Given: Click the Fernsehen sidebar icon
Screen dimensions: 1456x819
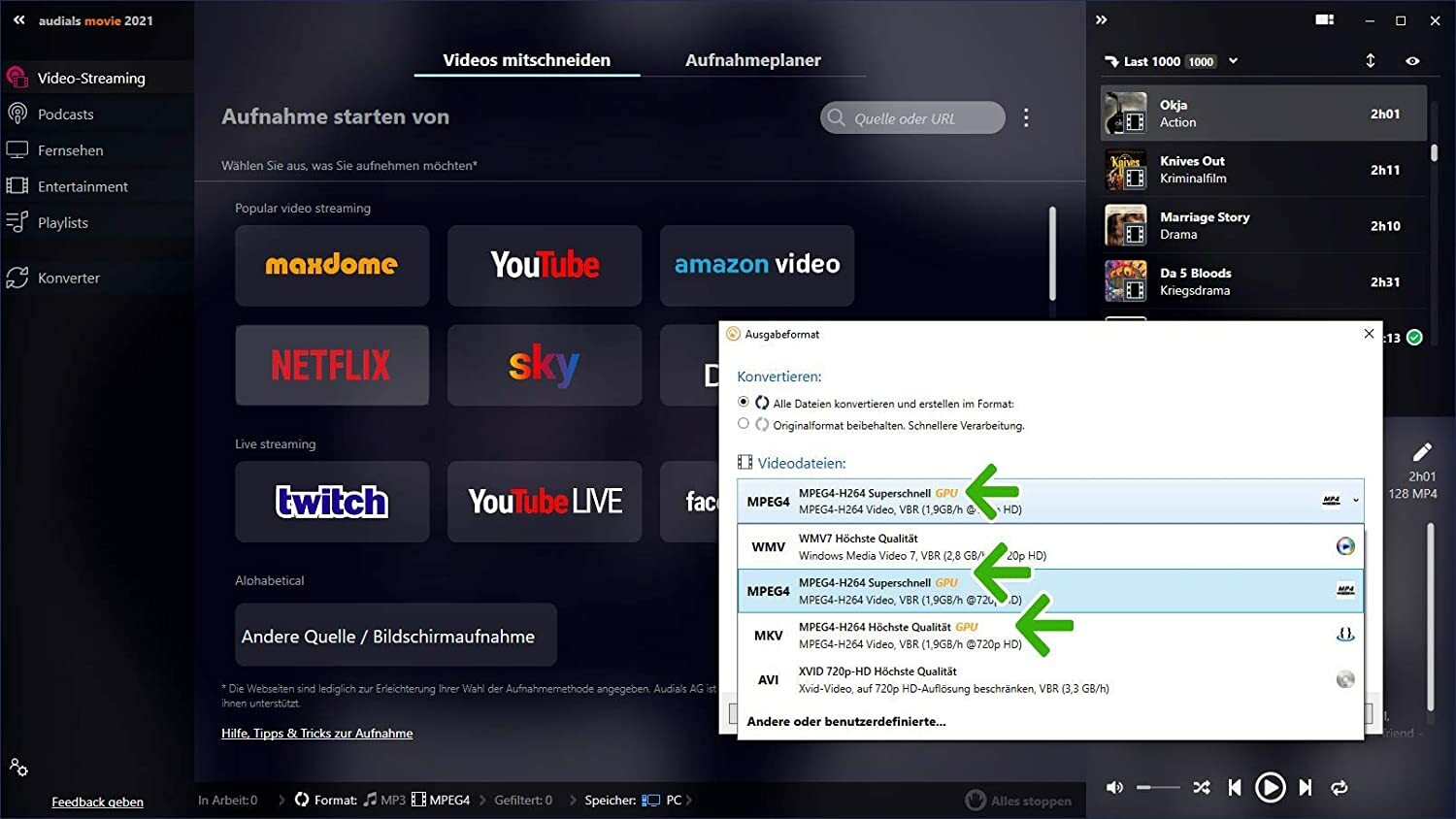Looking at the screenshot, I should coord(17,149).
